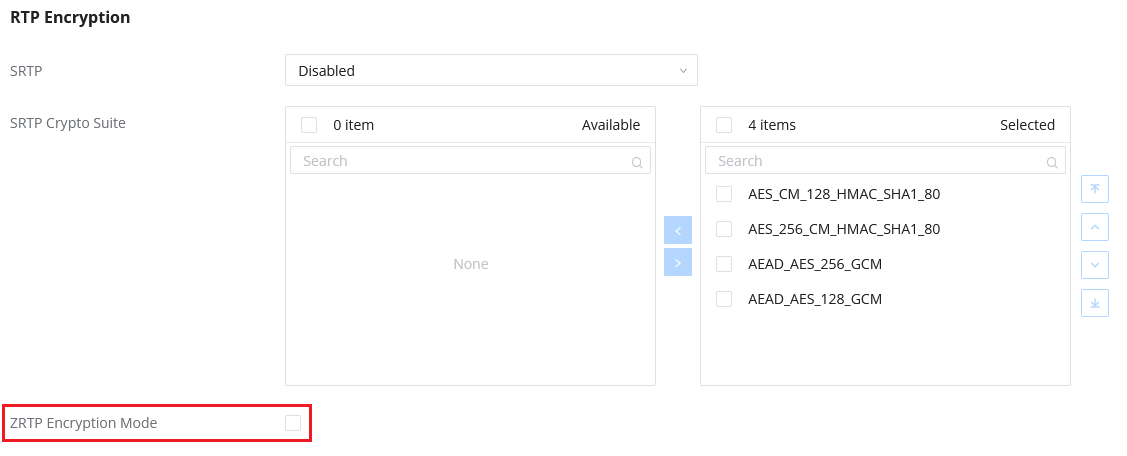
Task: Tick the AES_256_CM_HMAC_SHA1_80 checkbox
Action: point(724,229)
